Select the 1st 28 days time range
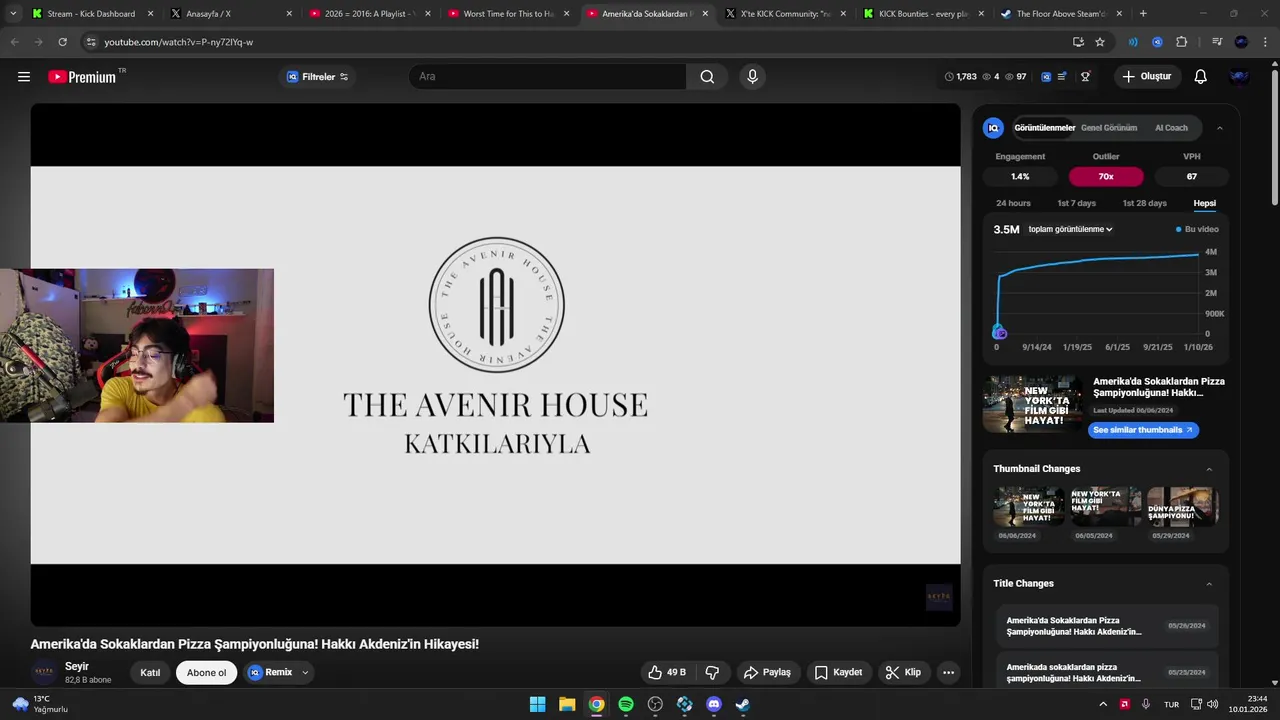This screenshot has width=1280, height=720. click(1144, 203)
